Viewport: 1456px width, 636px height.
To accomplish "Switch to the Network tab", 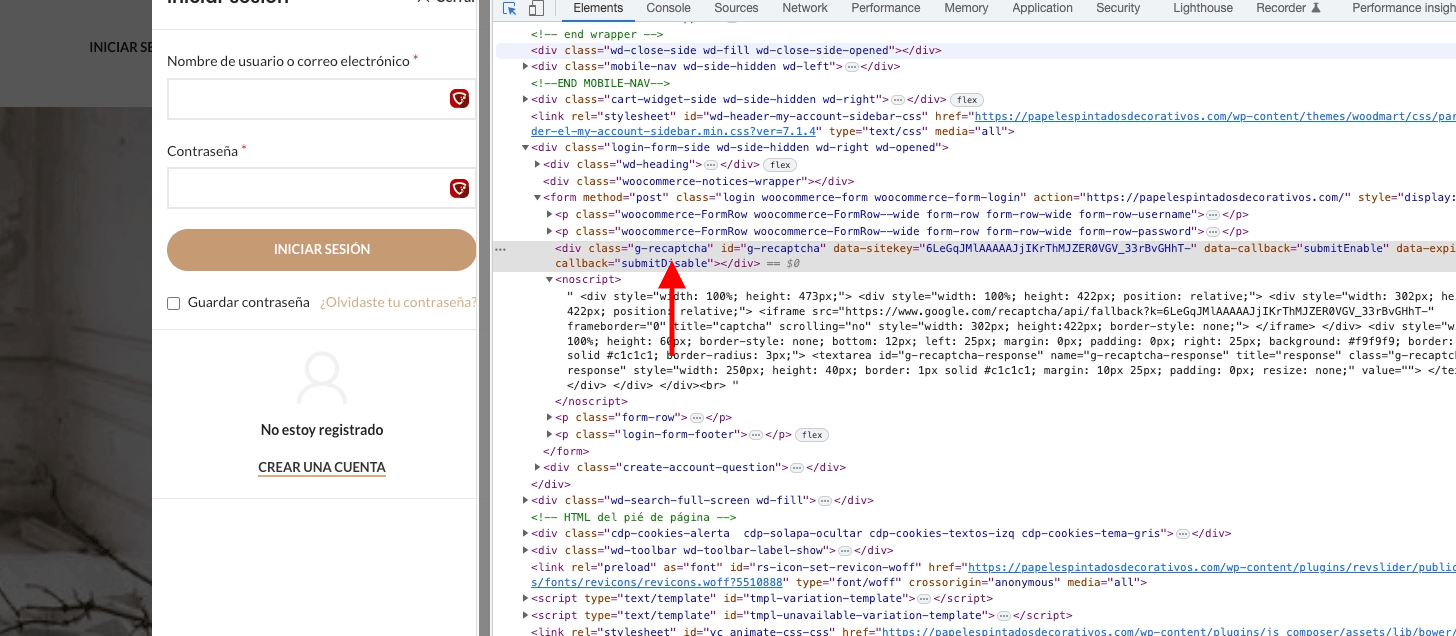I will tap(805, 9).
